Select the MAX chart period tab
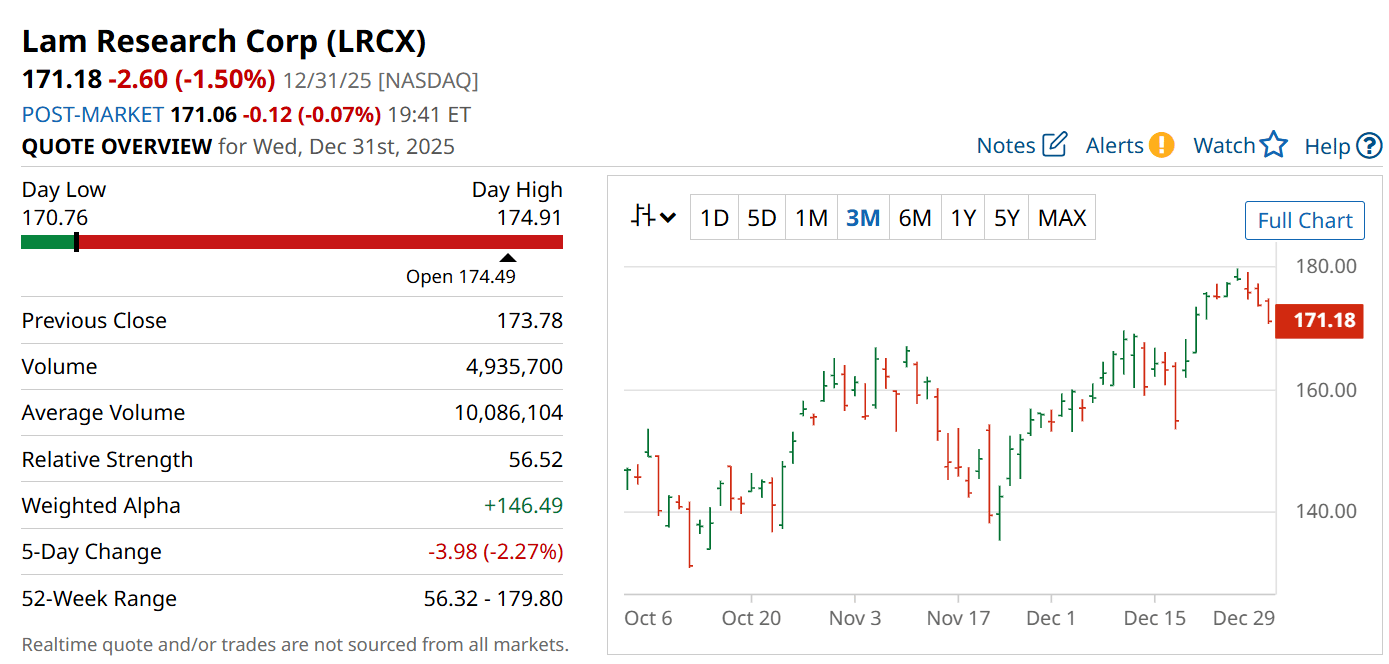This screenshot has width=1389, height=664. click(x=1062, y=217)
